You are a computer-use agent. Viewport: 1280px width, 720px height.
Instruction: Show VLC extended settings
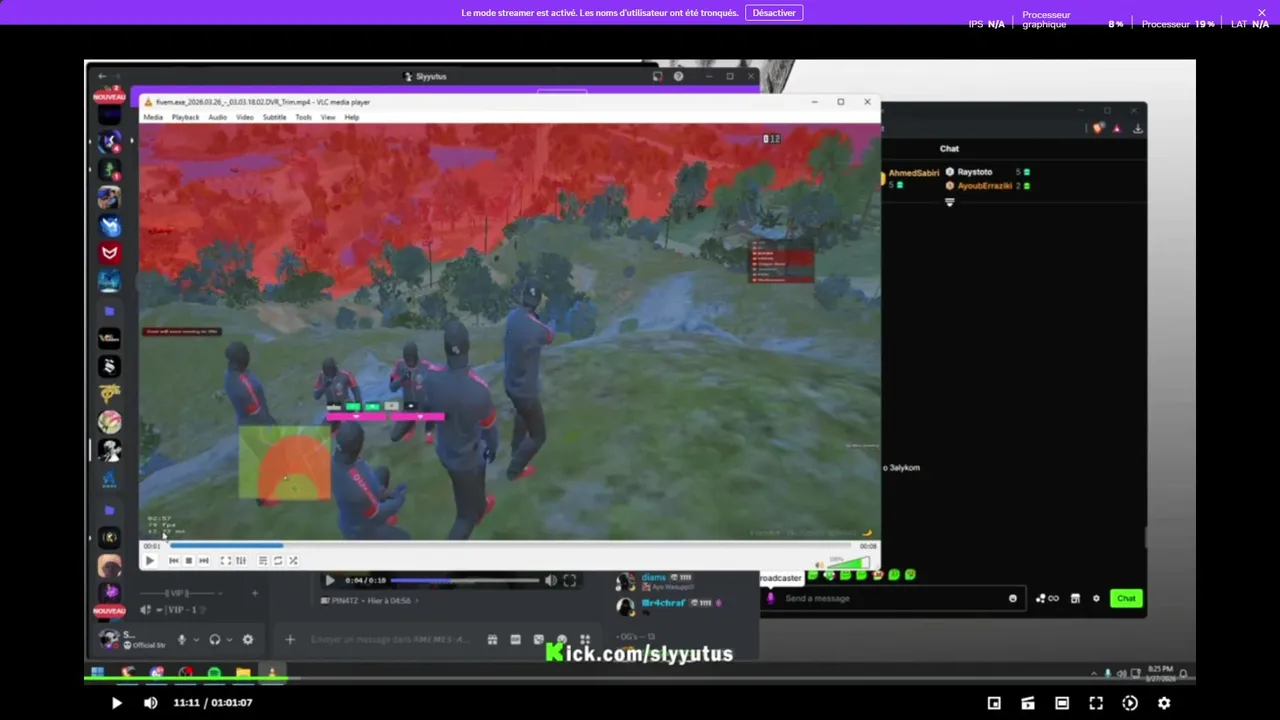pyautogui.click(x=240, y=561)
